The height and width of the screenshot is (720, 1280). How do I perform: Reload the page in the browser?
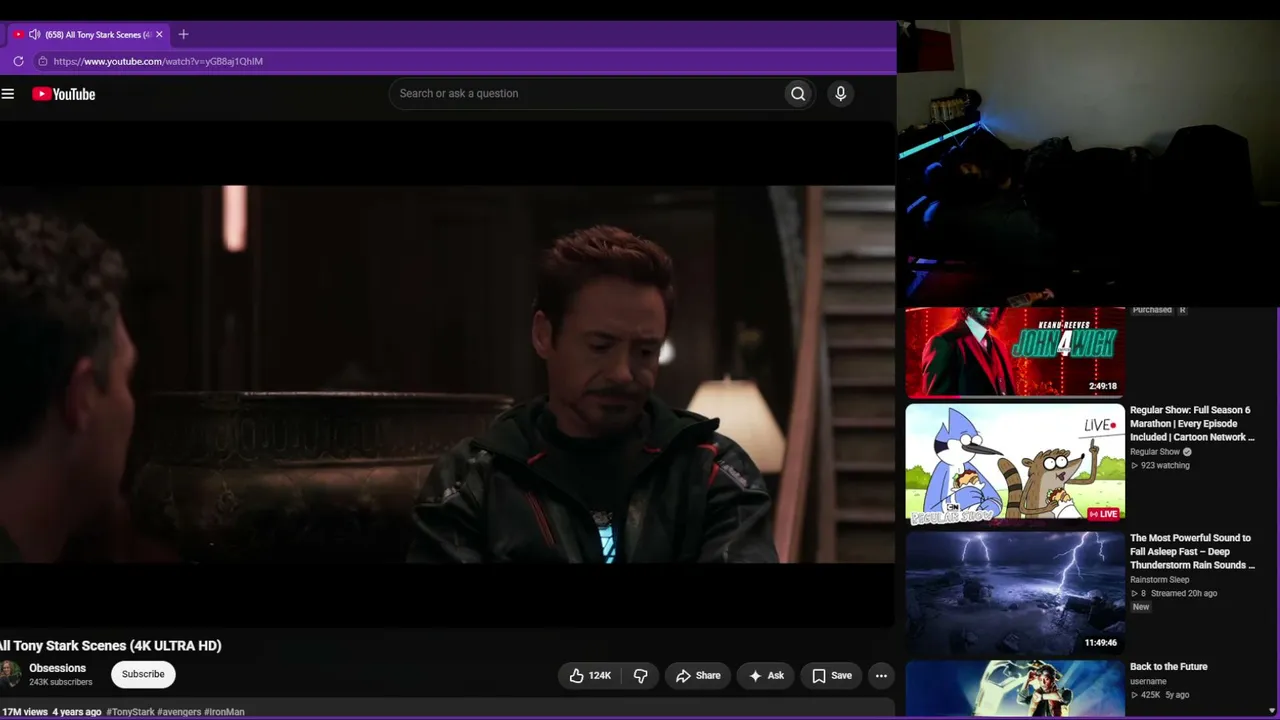[18, 61]
